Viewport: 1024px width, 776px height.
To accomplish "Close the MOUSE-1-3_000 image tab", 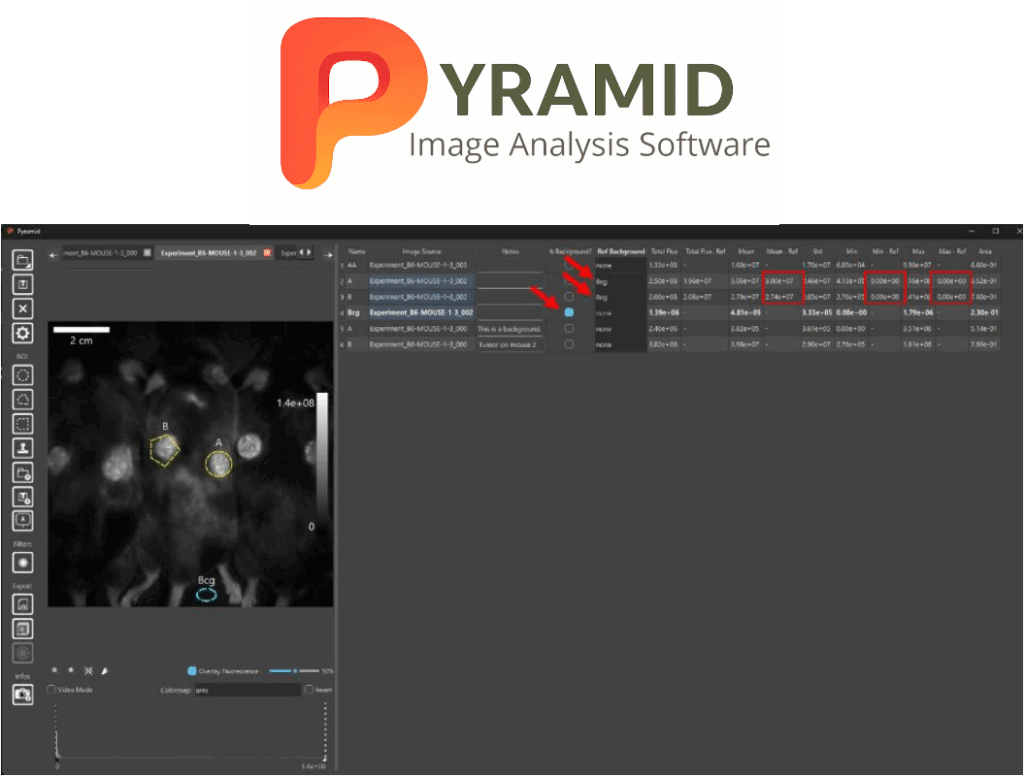I will 147,253.
